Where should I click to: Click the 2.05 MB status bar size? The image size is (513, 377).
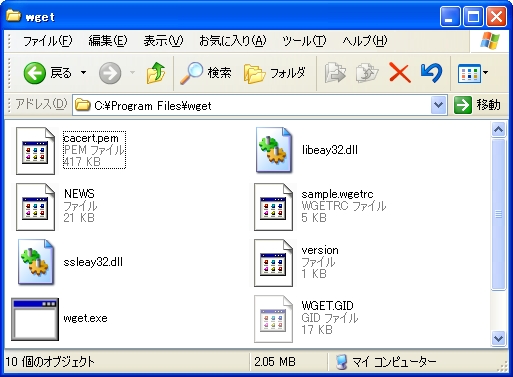click(275, 362)
